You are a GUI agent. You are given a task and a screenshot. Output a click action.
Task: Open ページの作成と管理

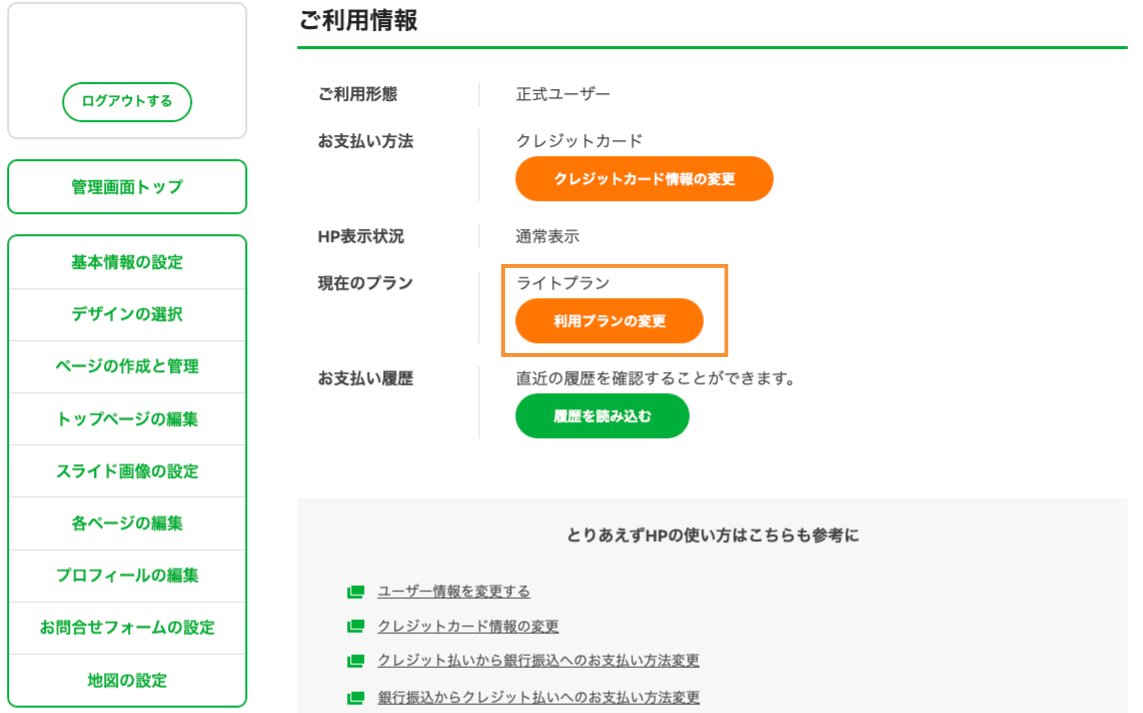126,366
